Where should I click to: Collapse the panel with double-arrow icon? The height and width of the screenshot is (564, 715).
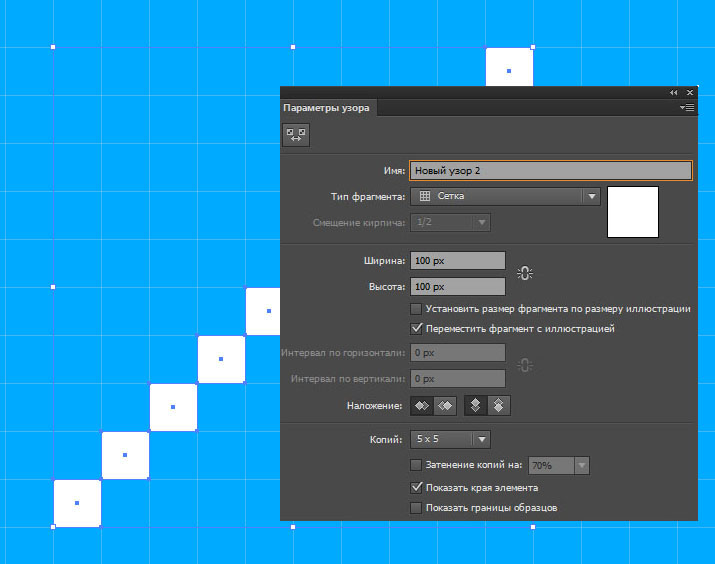pyautogui.click(x=674, y=92)
